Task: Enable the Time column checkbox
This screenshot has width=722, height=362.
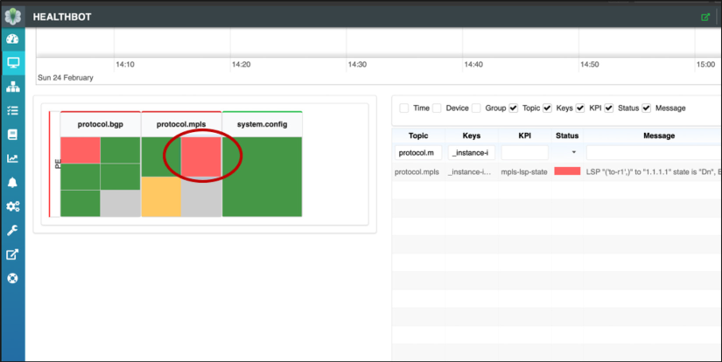Action: [404, 108]
